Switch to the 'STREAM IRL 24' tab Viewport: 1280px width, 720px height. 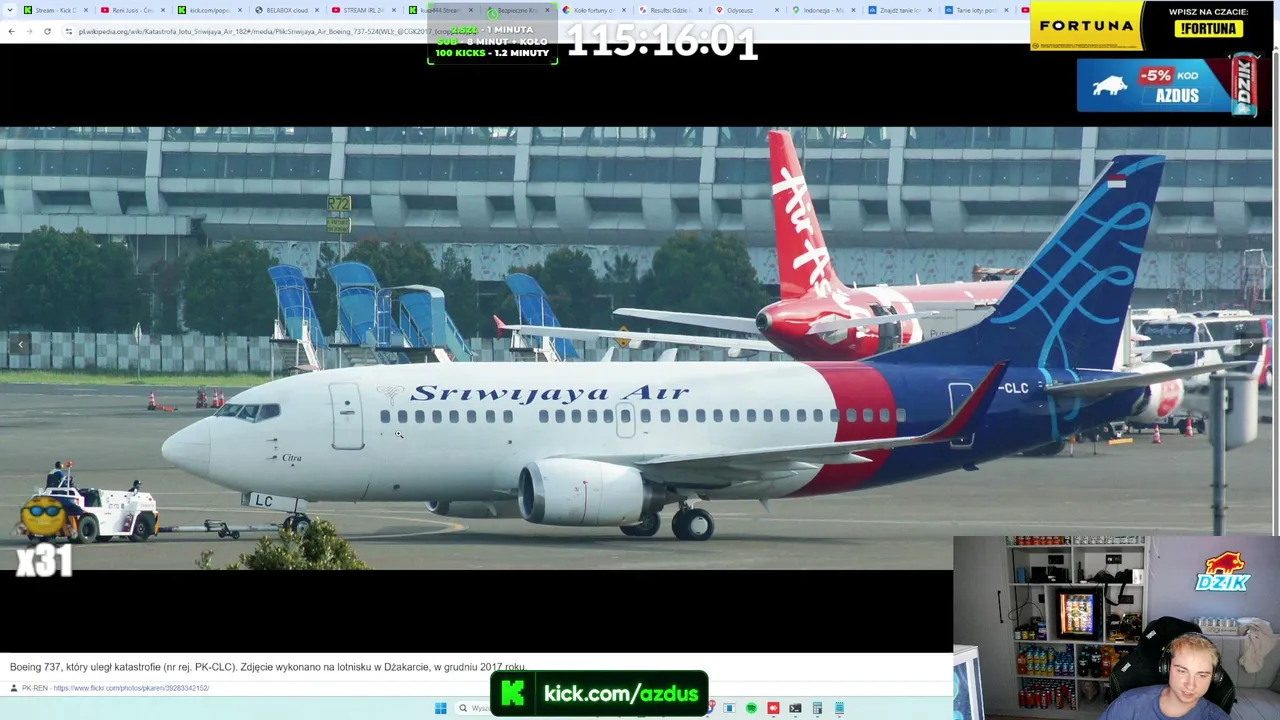(364, 10)
